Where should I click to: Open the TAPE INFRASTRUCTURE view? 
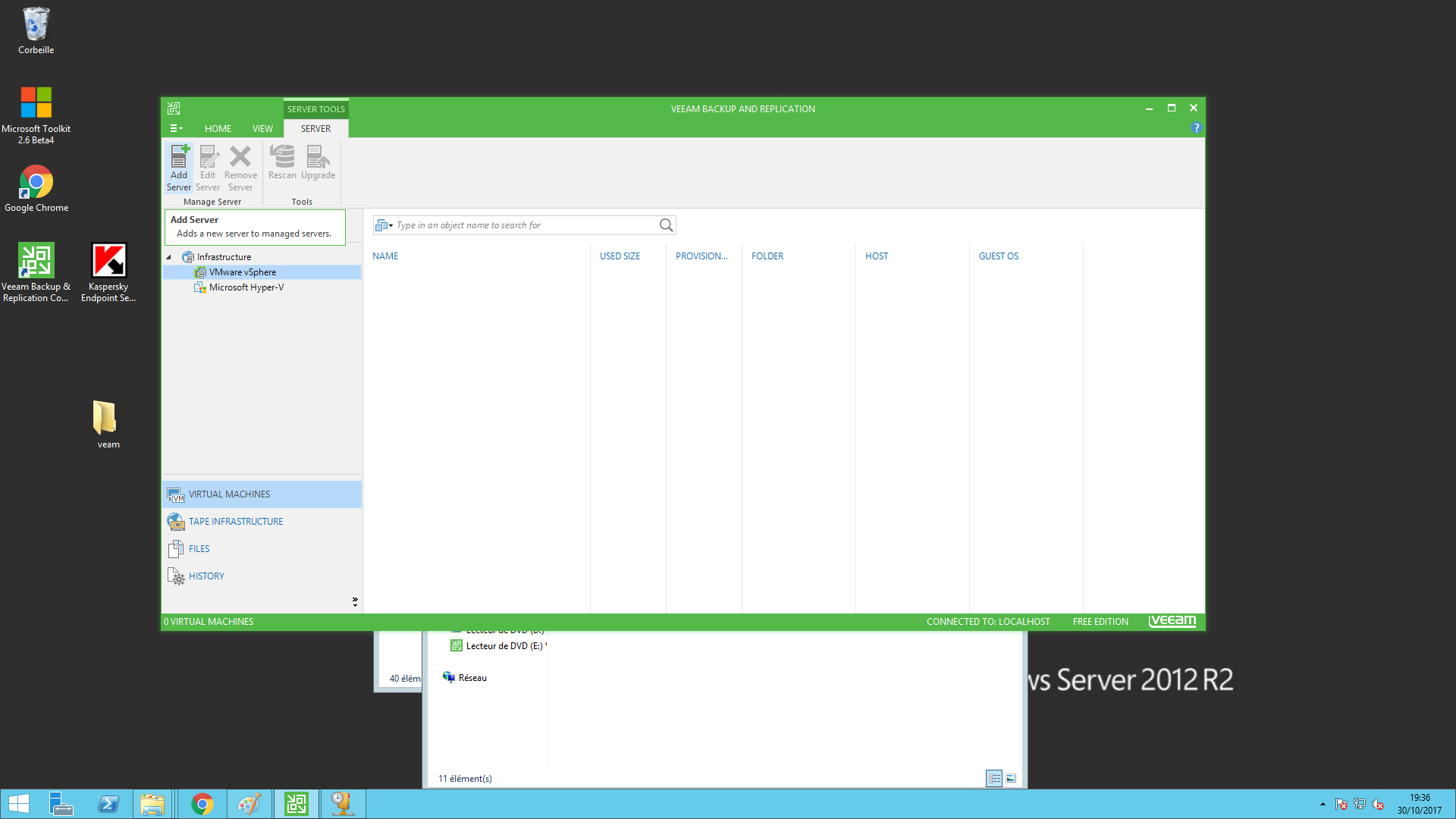pos(262,522)
